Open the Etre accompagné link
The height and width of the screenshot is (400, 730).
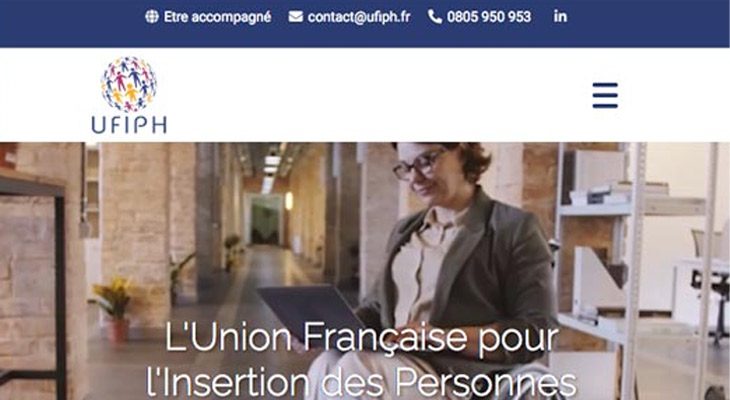click(217, 17)
